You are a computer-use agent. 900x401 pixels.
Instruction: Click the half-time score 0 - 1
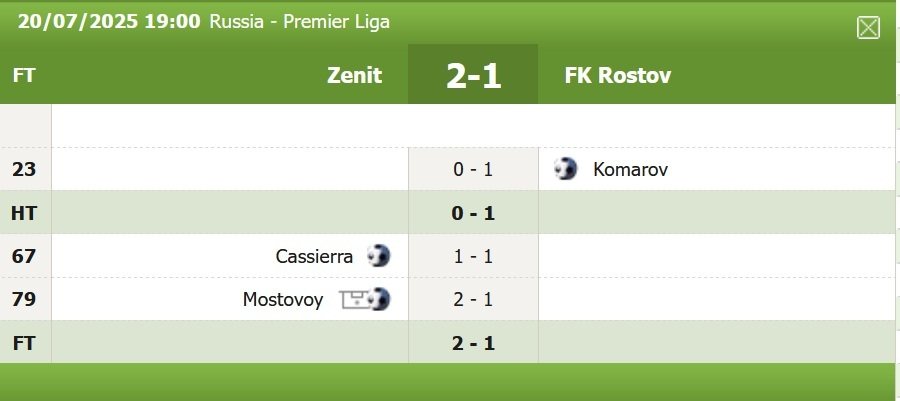pyautogui.click(x=474, y=213)
